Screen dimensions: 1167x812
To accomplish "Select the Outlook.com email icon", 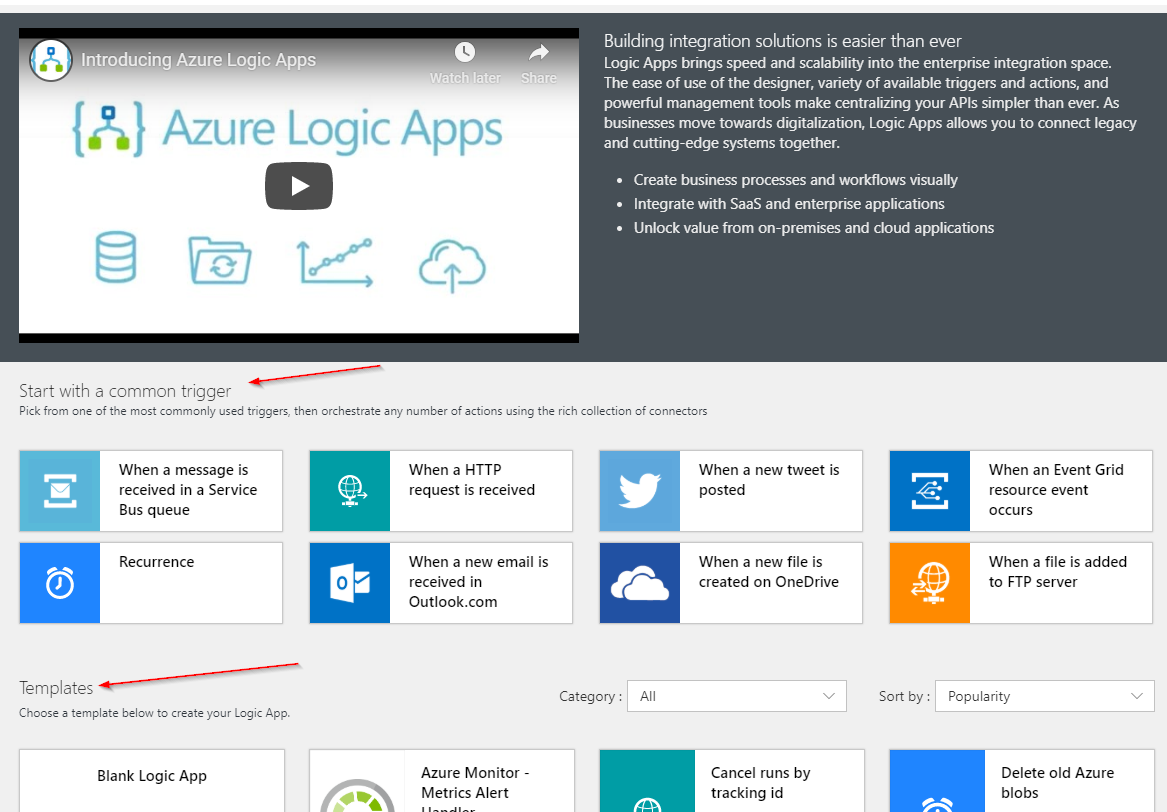I will point(349,582).
